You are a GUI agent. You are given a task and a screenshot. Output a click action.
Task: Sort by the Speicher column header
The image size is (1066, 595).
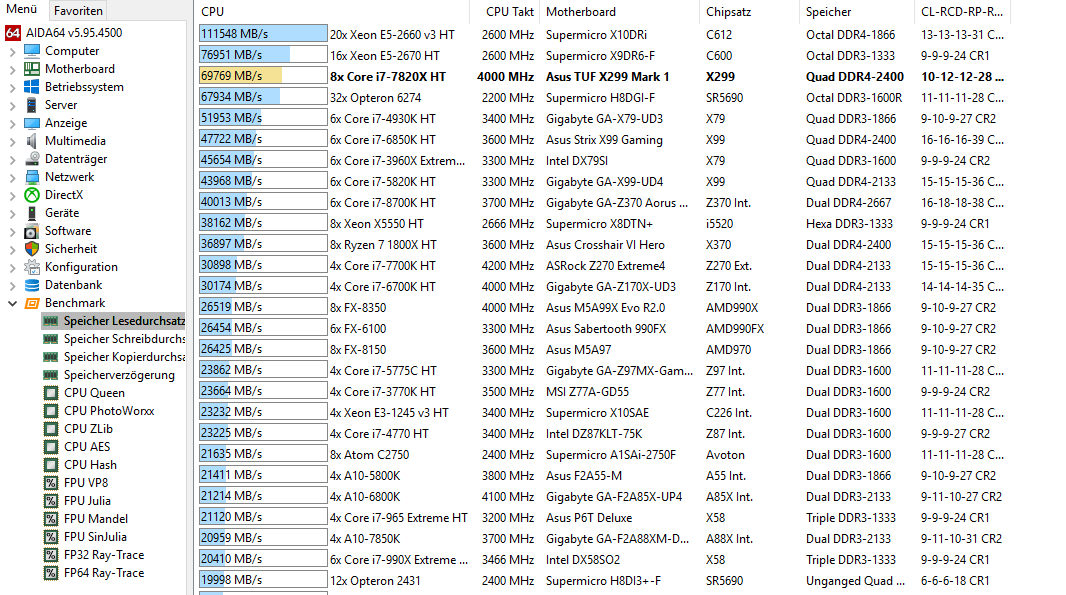(x=856, y=12)
